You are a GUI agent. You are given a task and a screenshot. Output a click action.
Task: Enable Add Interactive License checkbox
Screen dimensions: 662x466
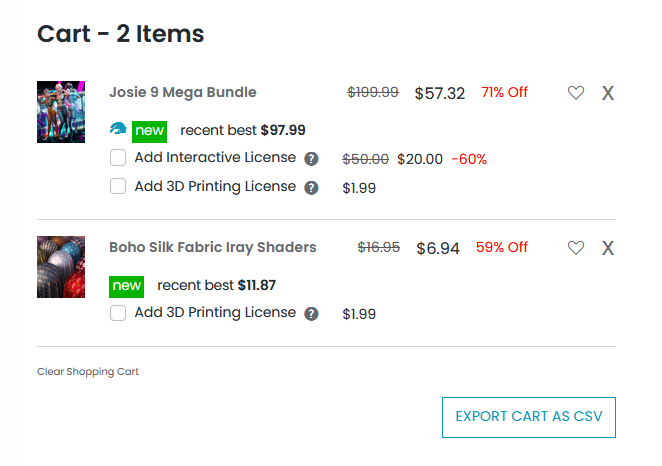[x=118, y=158]
